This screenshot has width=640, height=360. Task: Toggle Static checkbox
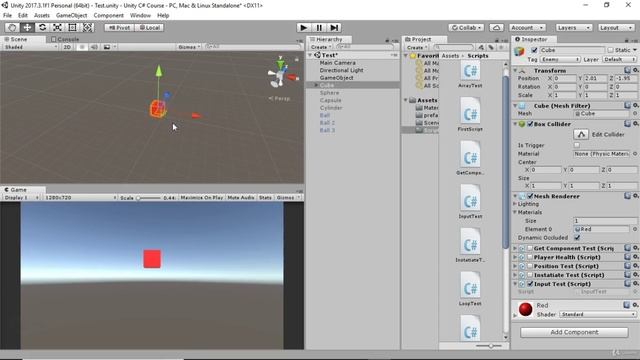(610, 50)
